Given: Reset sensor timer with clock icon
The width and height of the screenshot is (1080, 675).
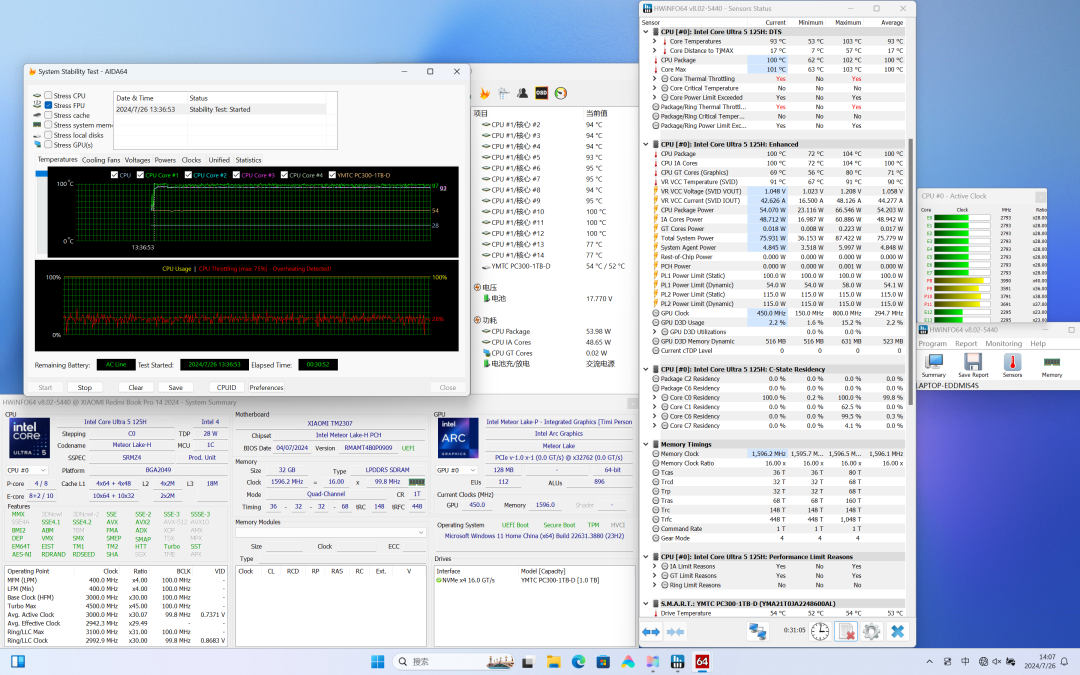Looking at the screenshot, I should click(819, 631).
